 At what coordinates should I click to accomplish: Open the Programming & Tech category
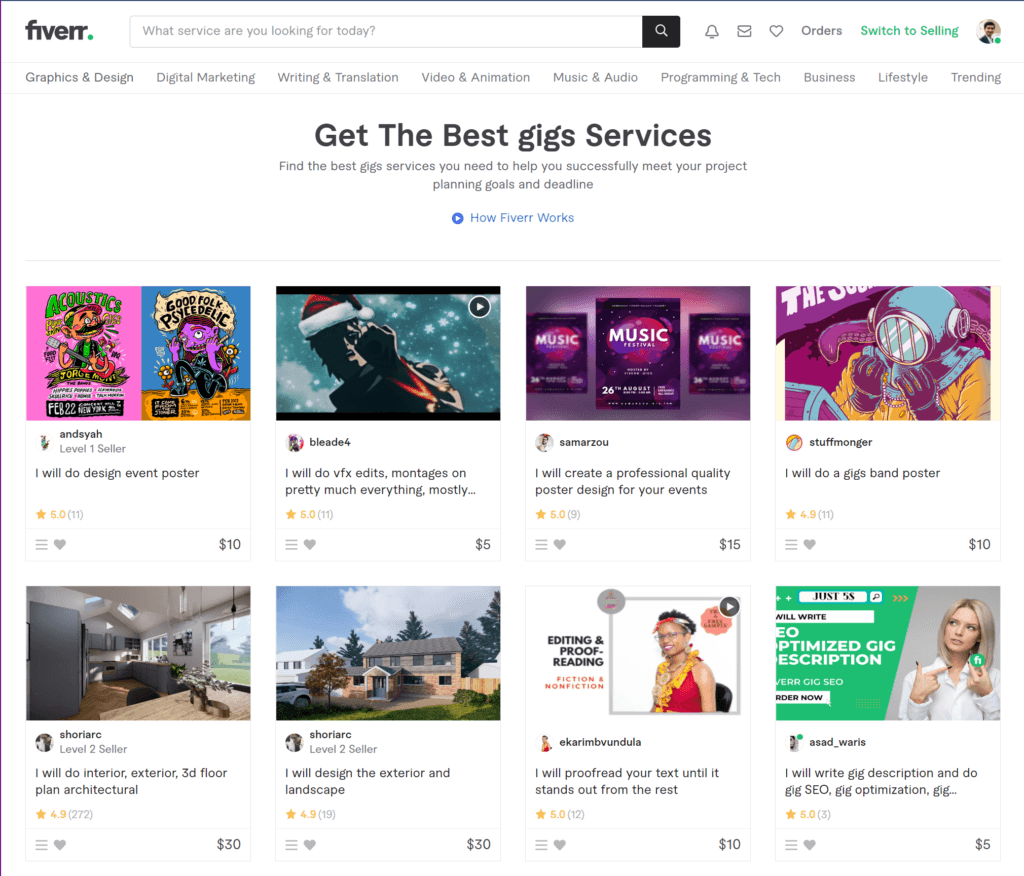[720, 77]
